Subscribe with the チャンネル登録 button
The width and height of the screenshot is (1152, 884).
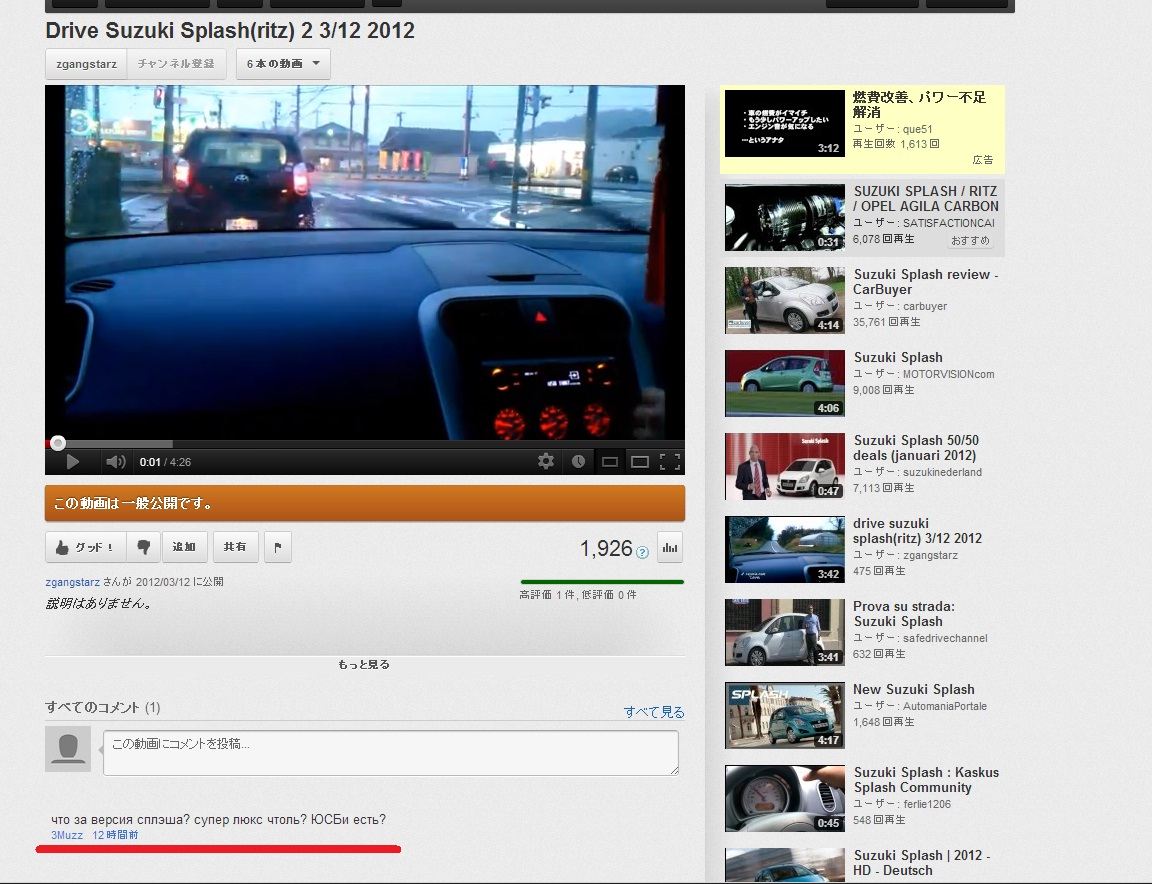(176, 64)
